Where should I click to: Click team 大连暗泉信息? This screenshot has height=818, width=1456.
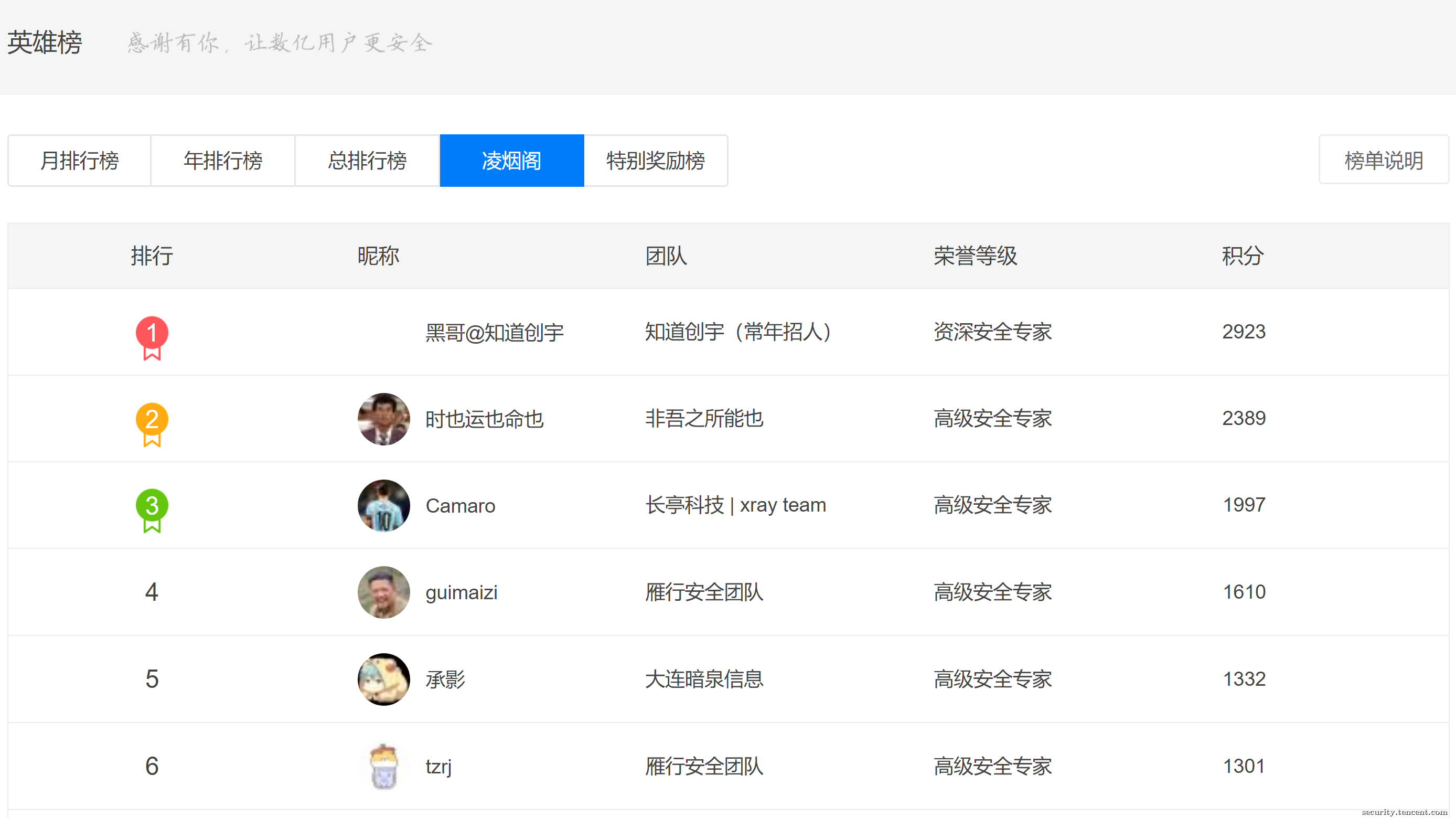pyautogui.click(x=704, y=678)
